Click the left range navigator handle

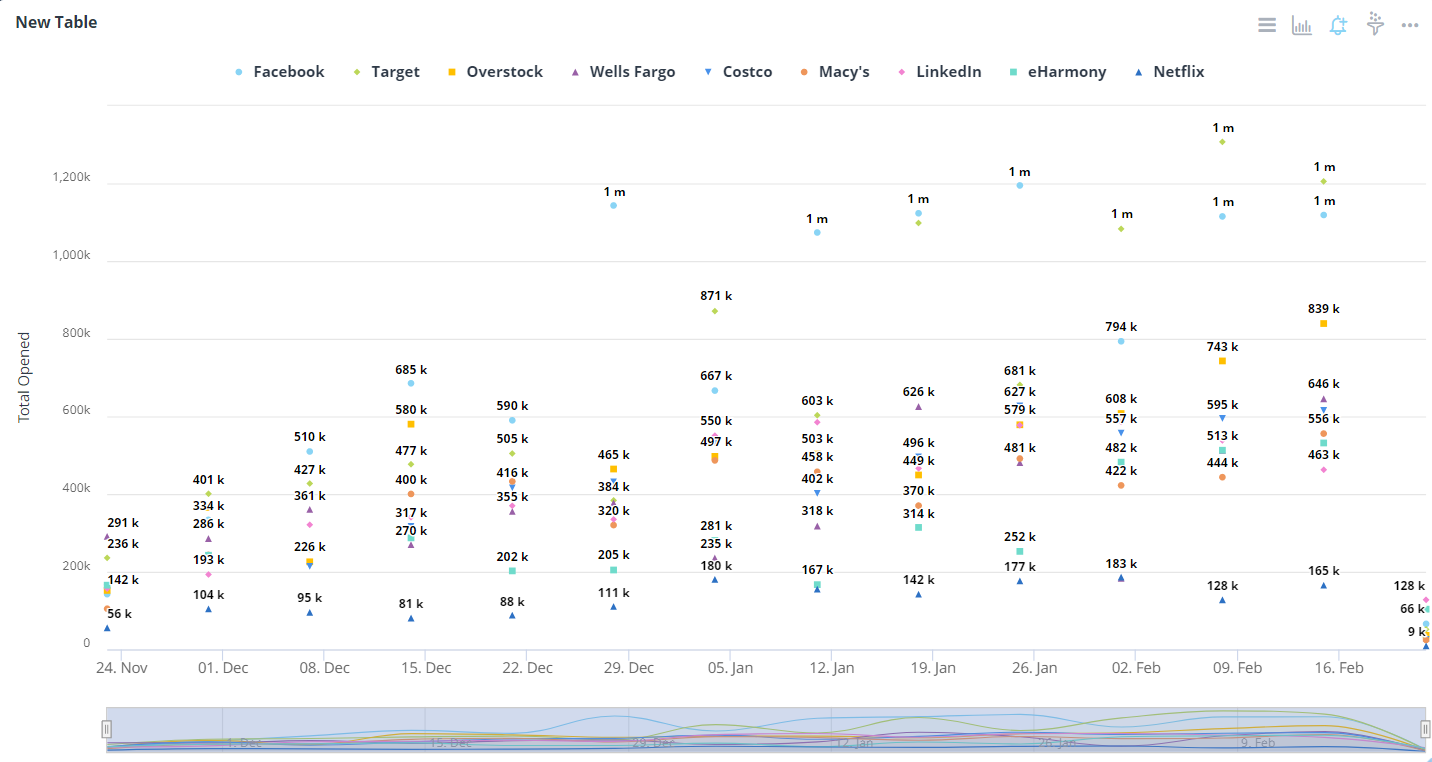106,729
